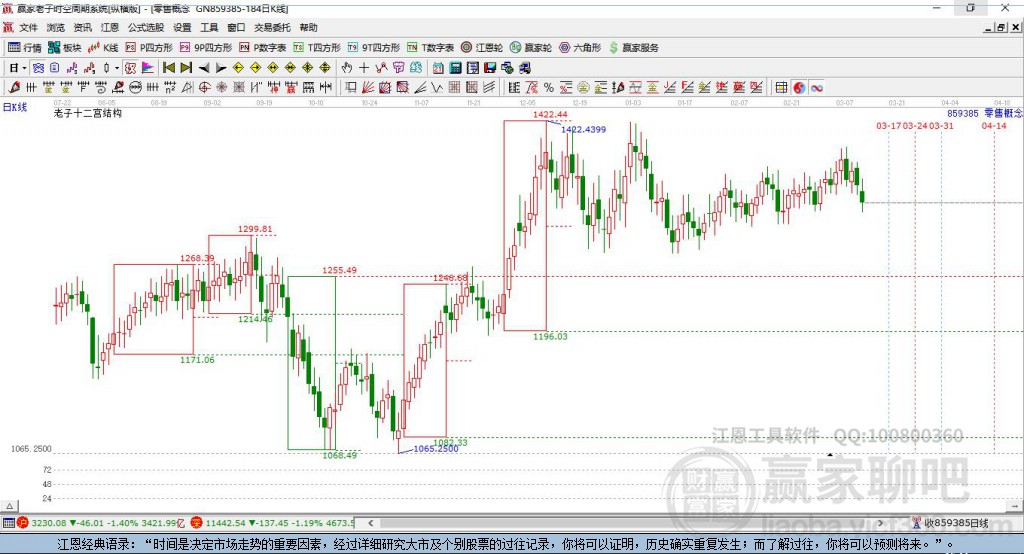Click the 日K线 label
The height and width of the screenshot is (554, 1024).
[x=14, y=107]
